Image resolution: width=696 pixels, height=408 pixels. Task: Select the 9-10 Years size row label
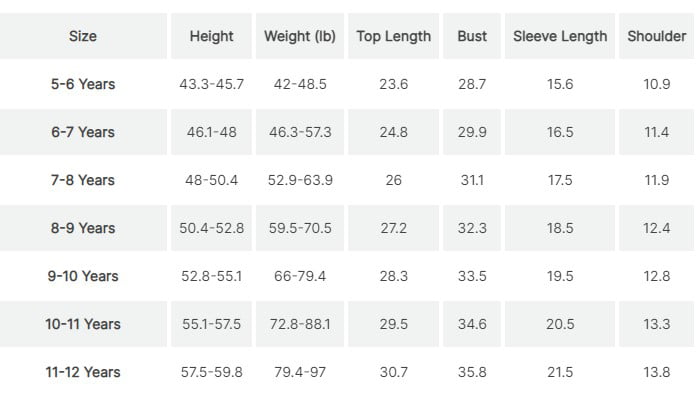[83, 276]
